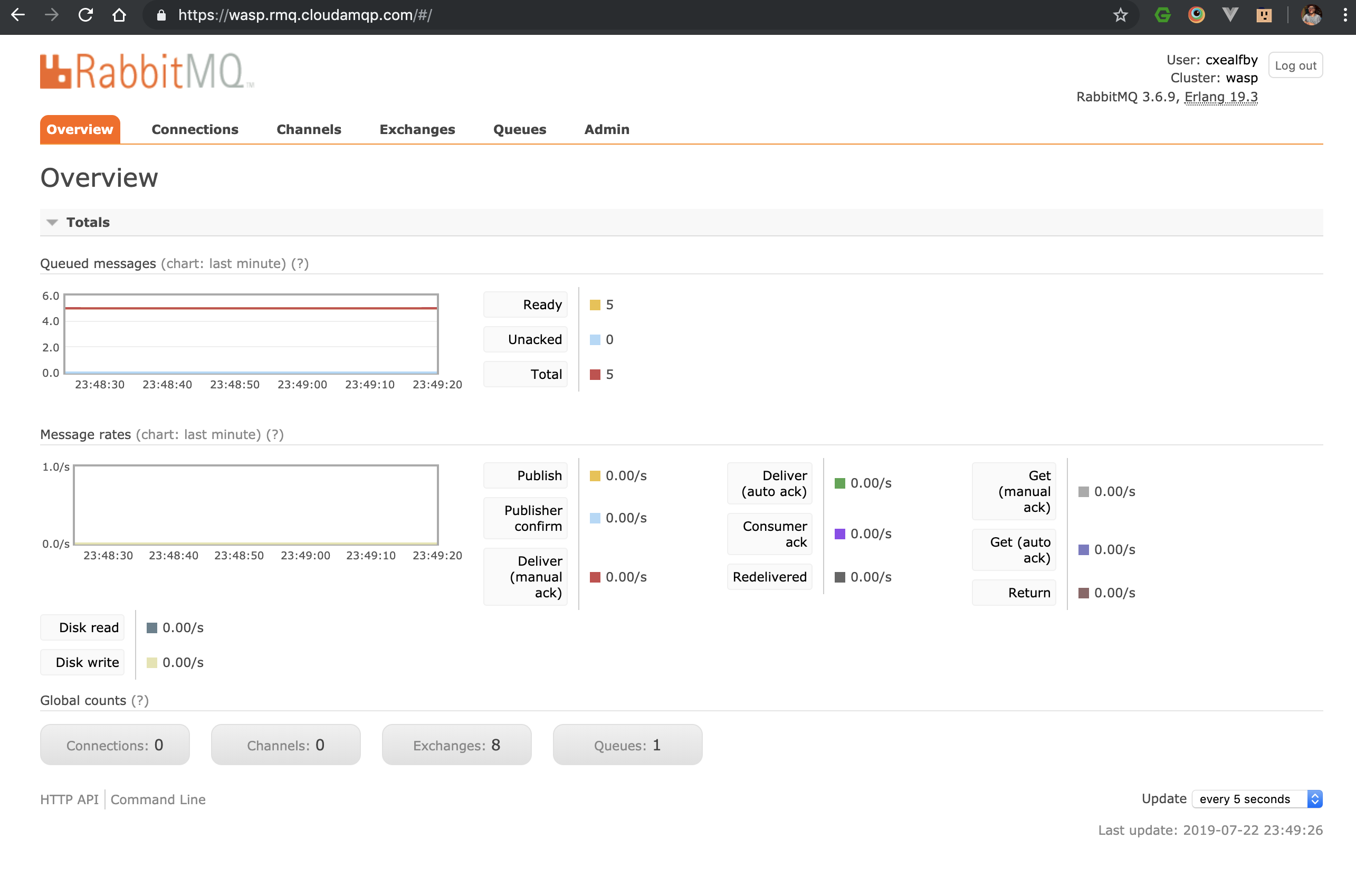Click the purple Consumer ack swatch
Viewport: 1356px width, 896px height.
pyautogui.click(x=839, y=533)
